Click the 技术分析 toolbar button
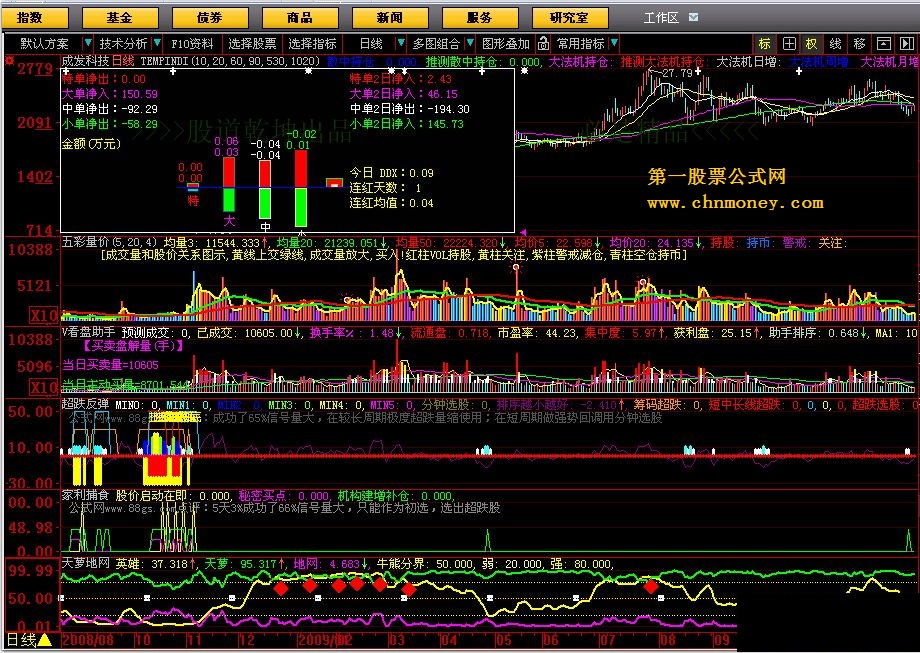Viewport: 920px width, 653px height. click(123, 43)
